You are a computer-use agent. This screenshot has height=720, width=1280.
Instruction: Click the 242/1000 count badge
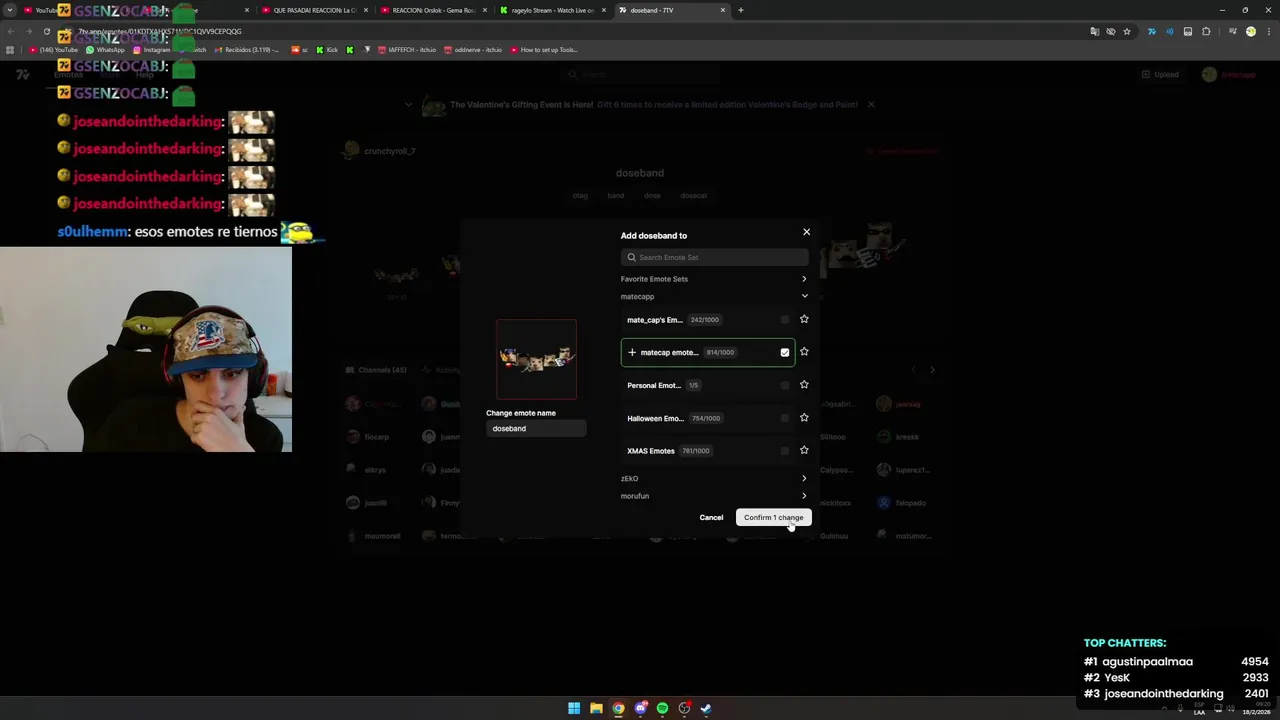click(x=704, y=320)
